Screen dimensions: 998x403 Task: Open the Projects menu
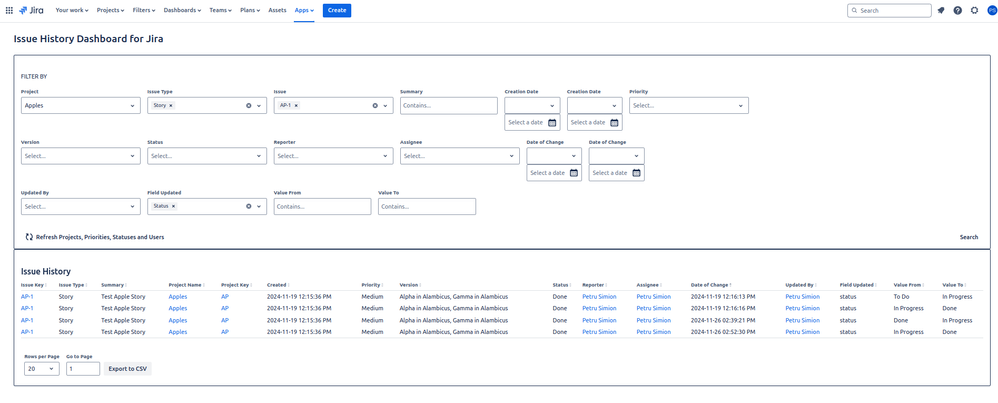[111, 10]
